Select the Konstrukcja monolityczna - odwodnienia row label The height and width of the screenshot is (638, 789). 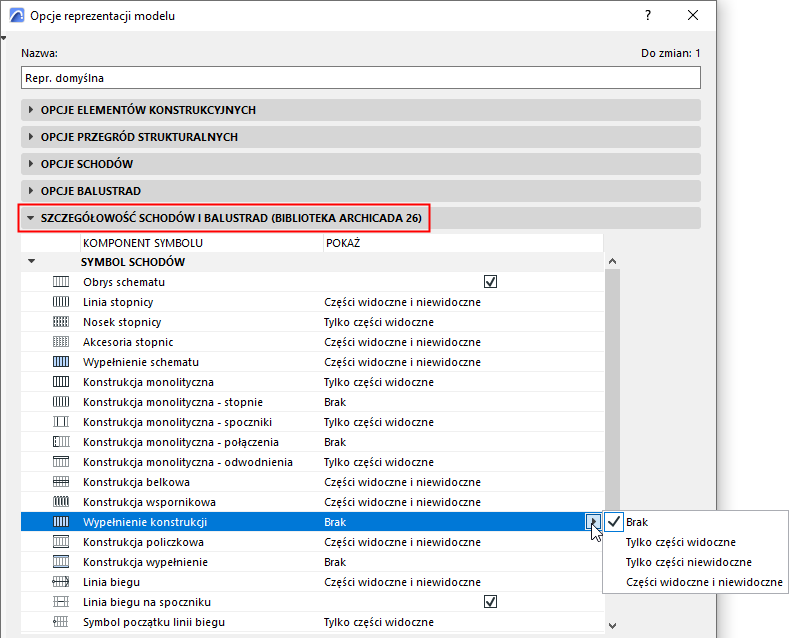click(x=188, y=462)
